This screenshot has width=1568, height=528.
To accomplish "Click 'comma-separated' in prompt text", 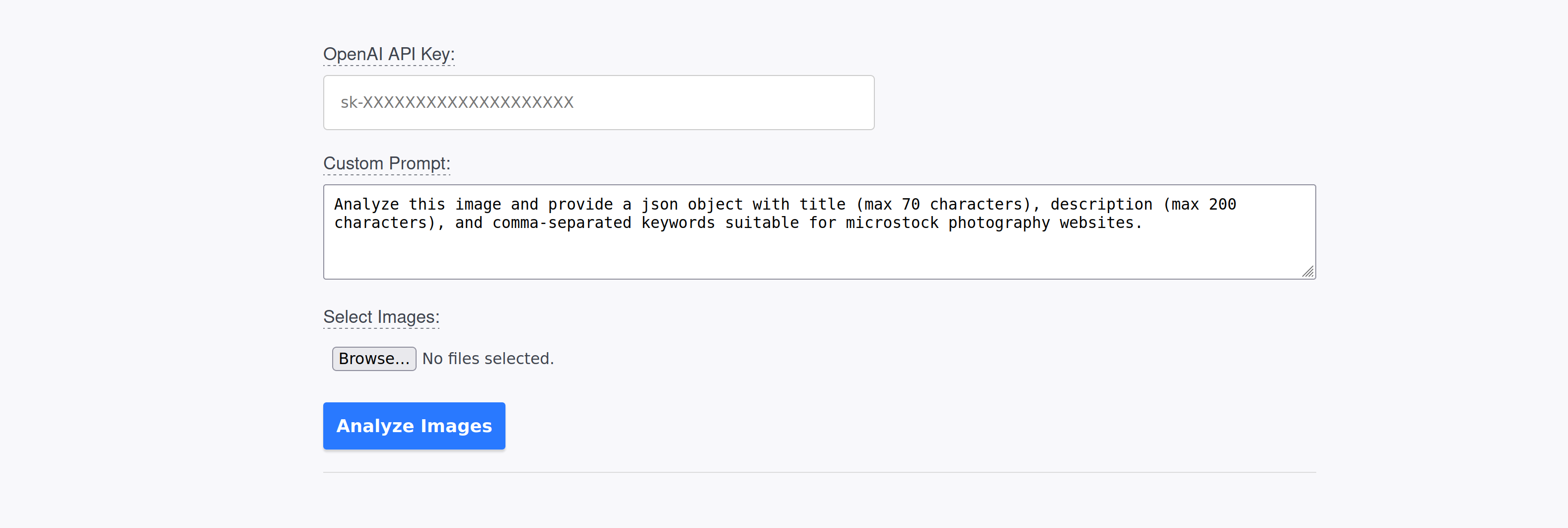I will 561,223.
